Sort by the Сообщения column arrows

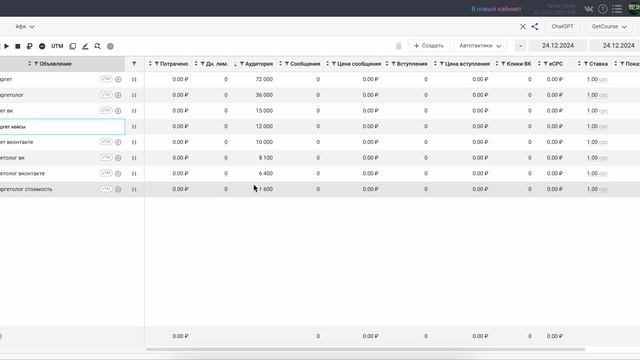[x=280, y=64]
